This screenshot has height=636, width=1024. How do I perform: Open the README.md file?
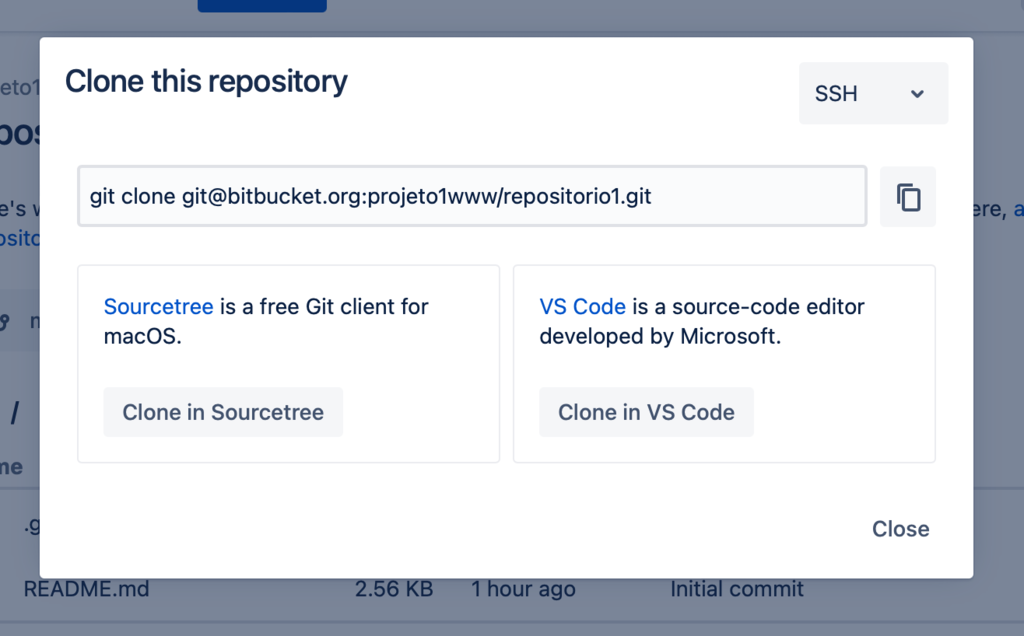(x=86, y=589)
